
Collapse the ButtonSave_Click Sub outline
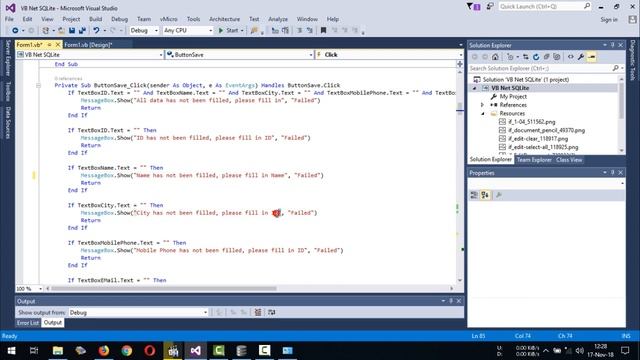click(x=38, y=85)
